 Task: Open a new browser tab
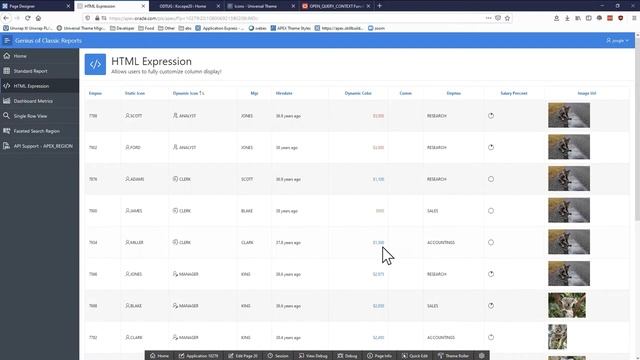pyautogui.click(x=379, y=6)
